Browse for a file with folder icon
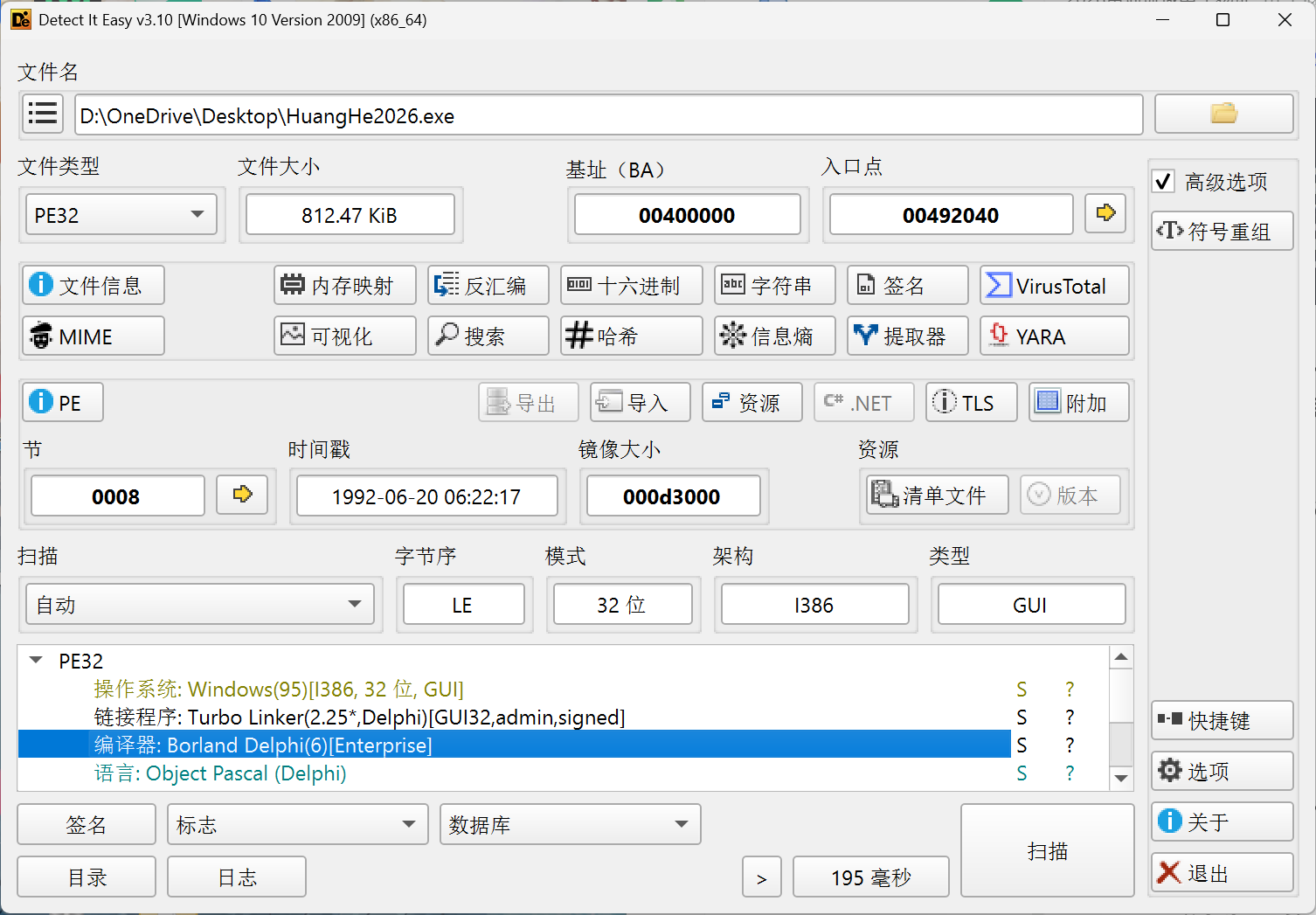Viewport: 1316px width, 915px height. click(1223, 114)
